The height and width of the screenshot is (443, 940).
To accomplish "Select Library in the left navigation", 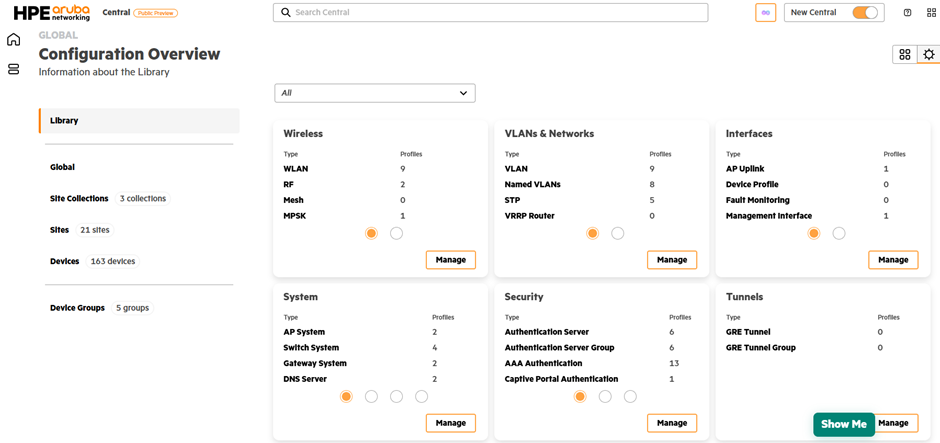I will [x=64, y=121].
